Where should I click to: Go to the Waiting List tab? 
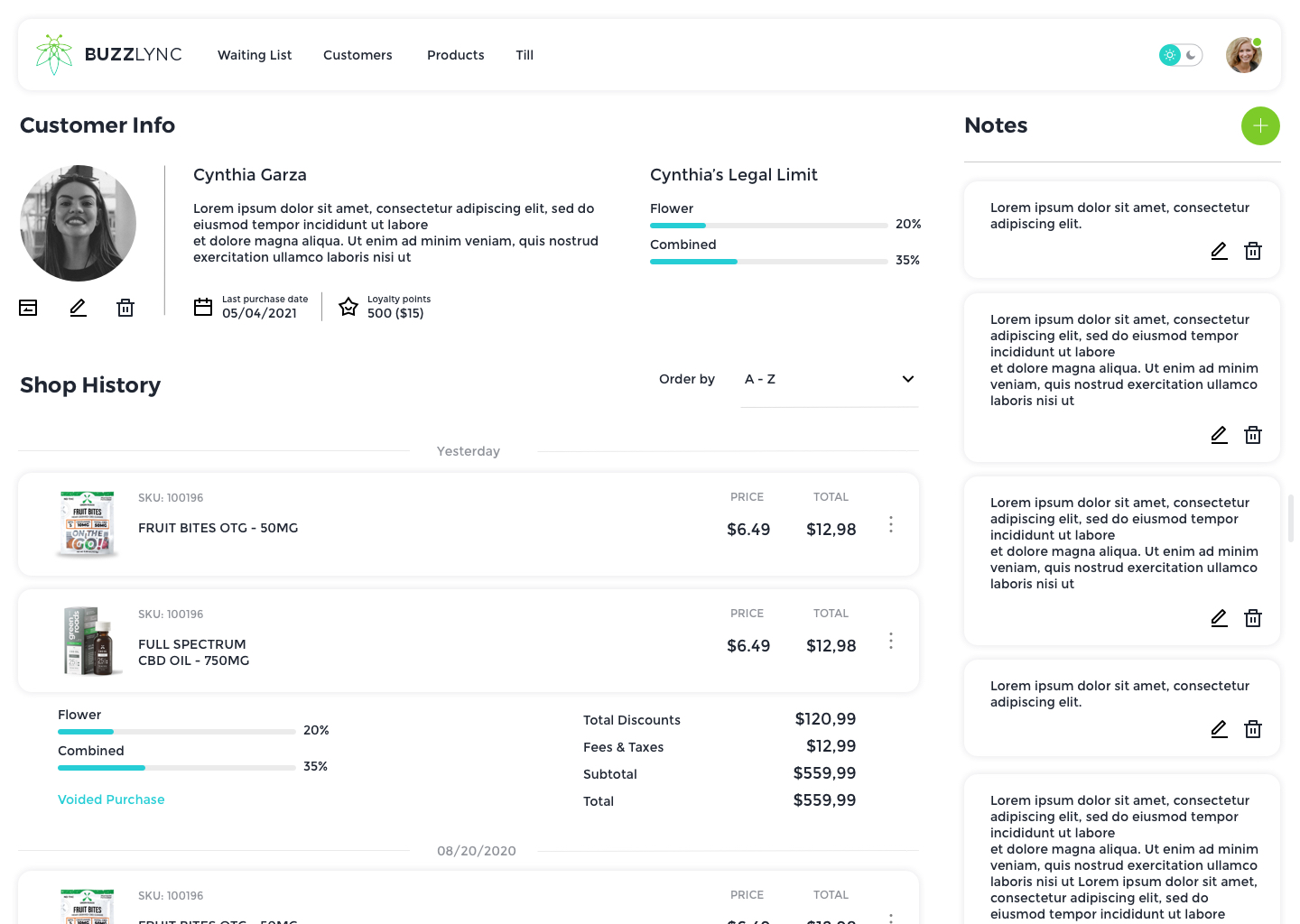[255, 55]
